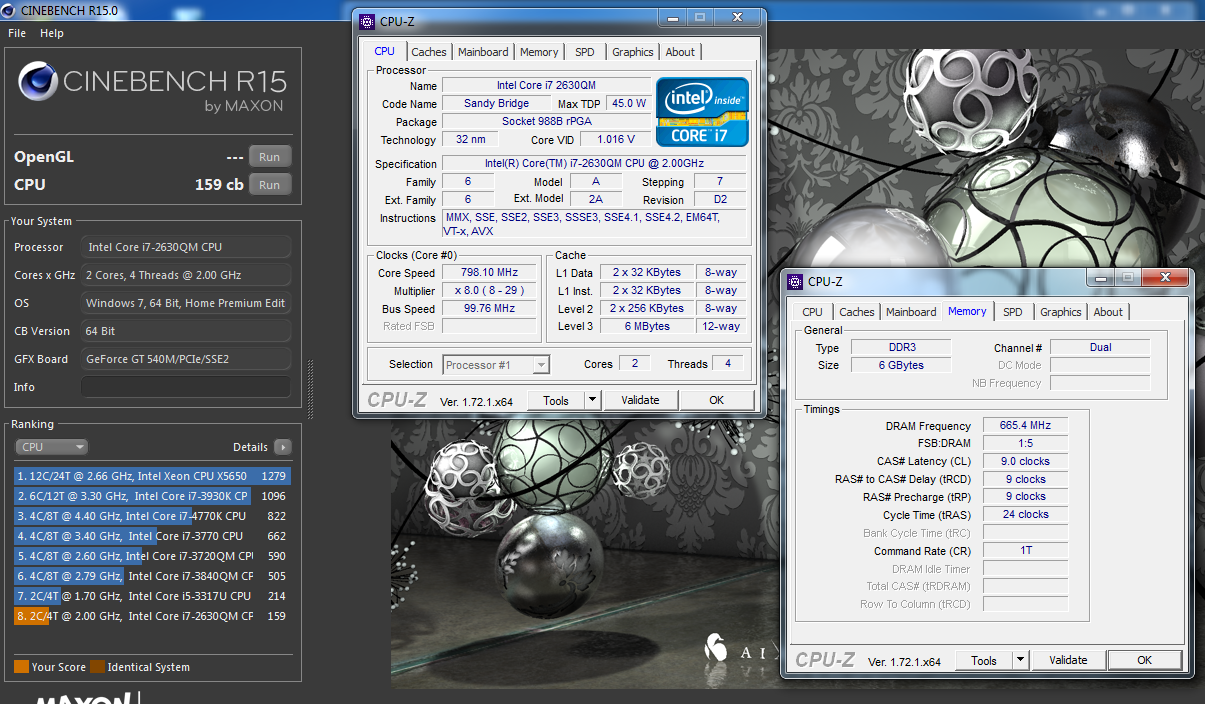Switch to Caches tab in Memory CPU-Z window

(857, 312)
